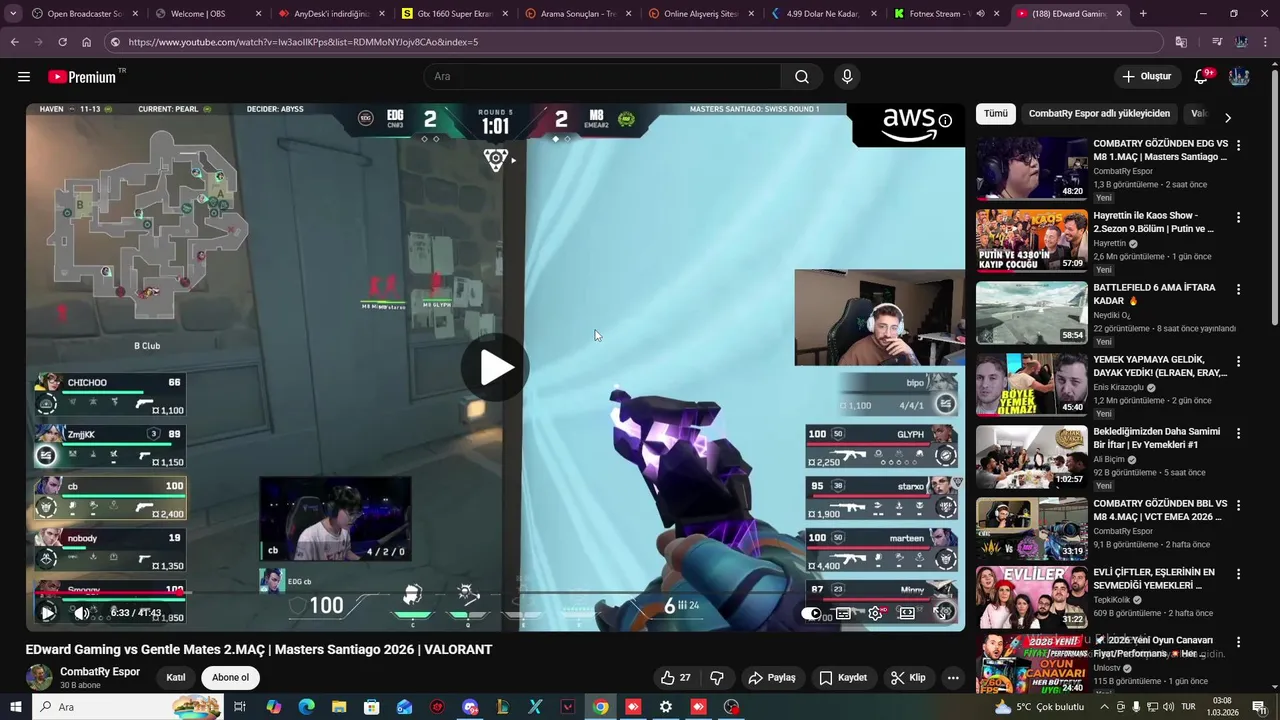
Task: Start voice search with the microphone icon
Action: [847, 77]
